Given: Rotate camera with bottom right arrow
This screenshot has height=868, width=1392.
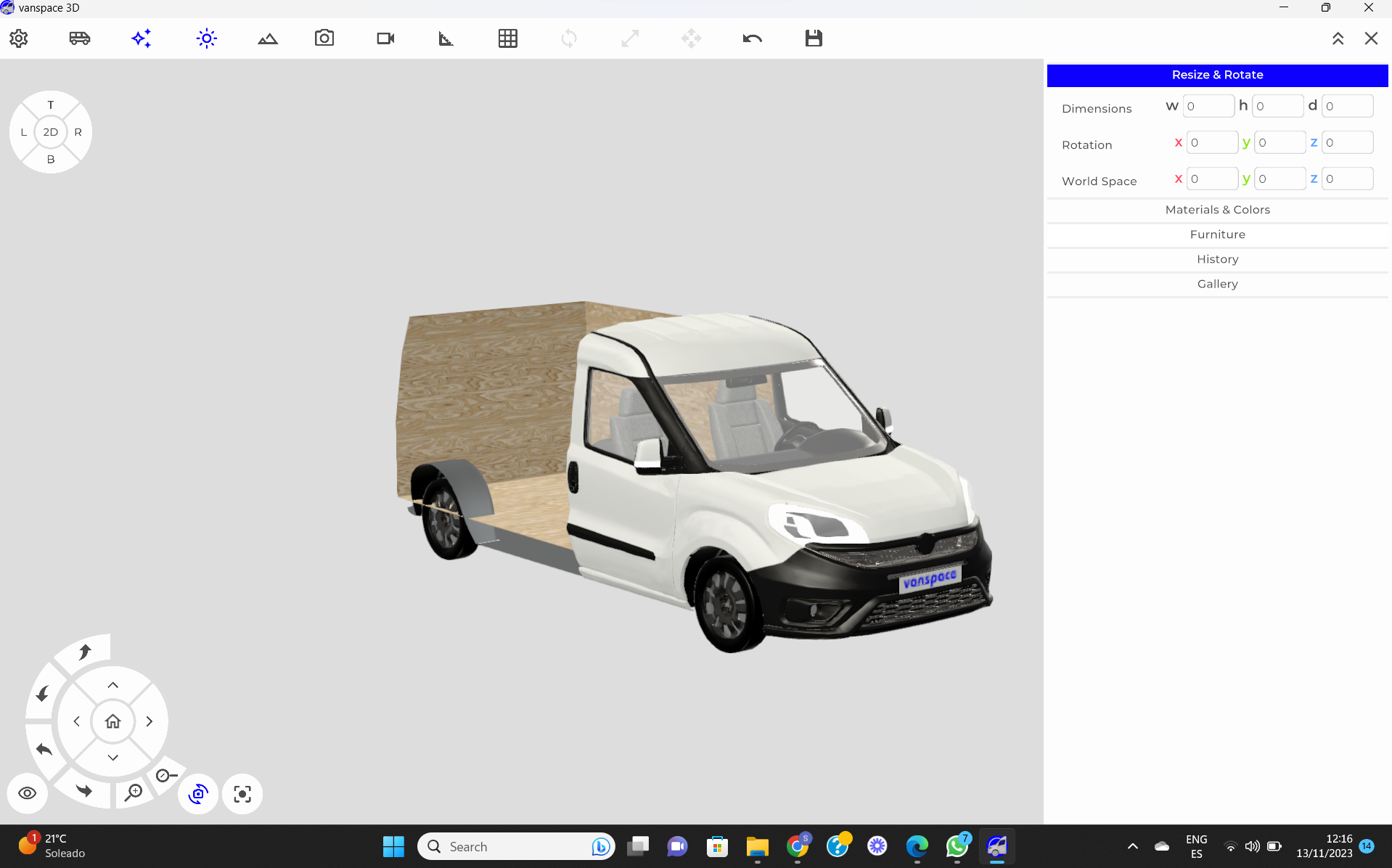Looking at the screenshot, I should tap(85, 790).
